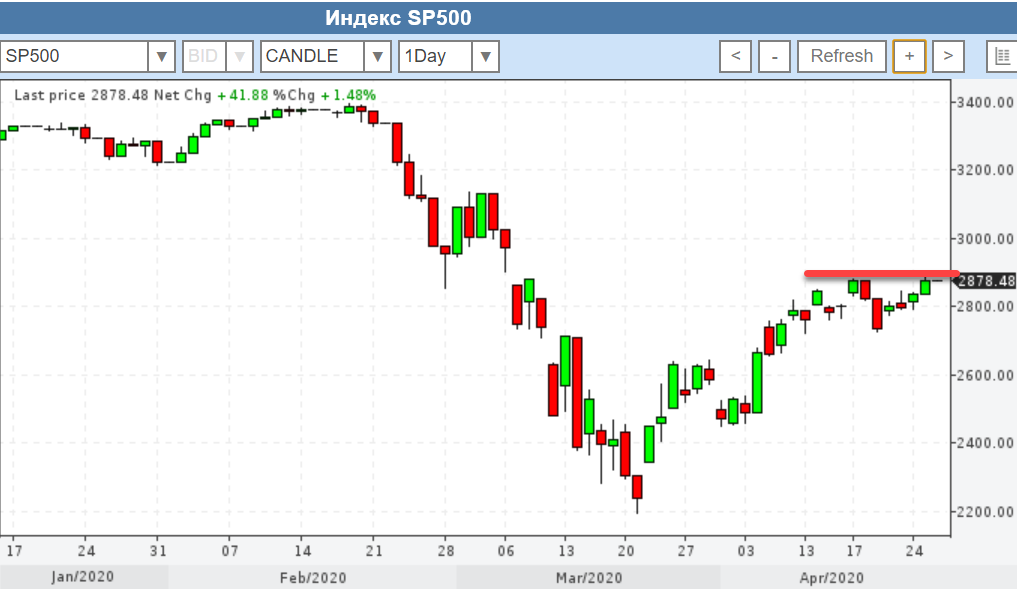Screen dimensions: 1017x589
Task: Click the SP500 symbol input field
Action: point(75,56)
